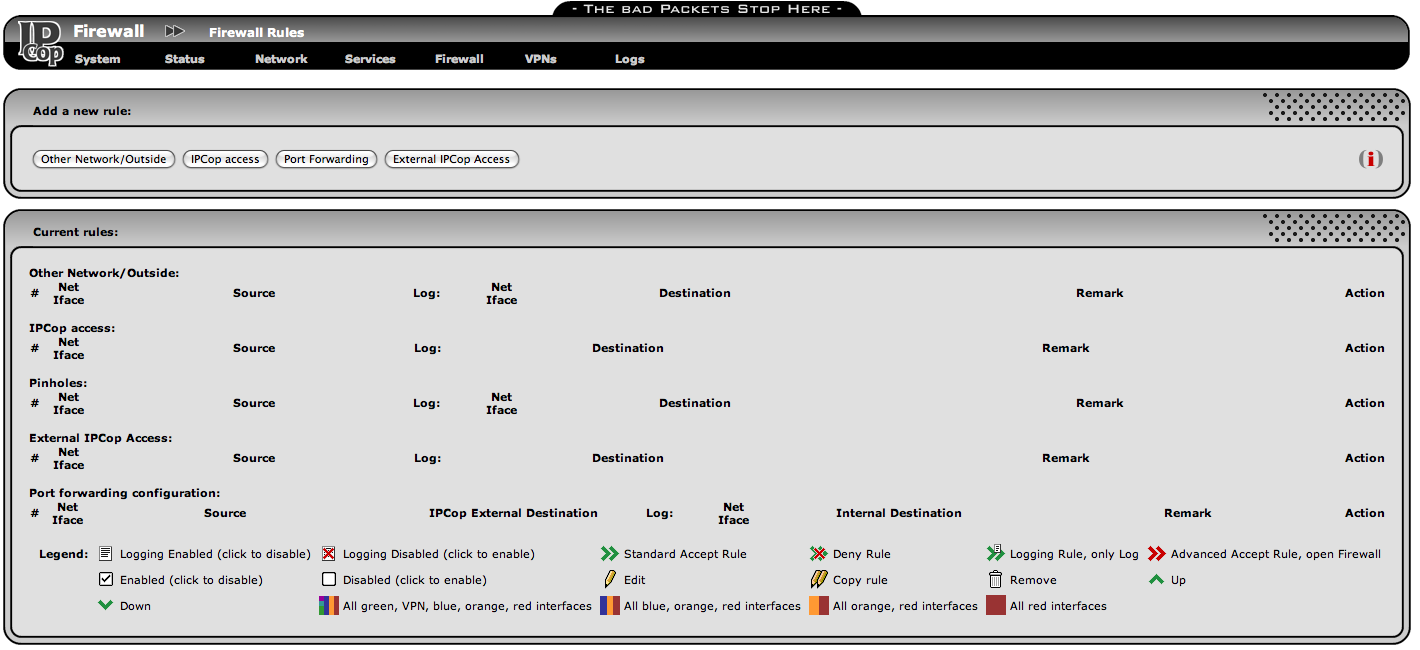Click the green Down arrow icon
This screenshot has height=650, width=1420.
pos(103,605)
